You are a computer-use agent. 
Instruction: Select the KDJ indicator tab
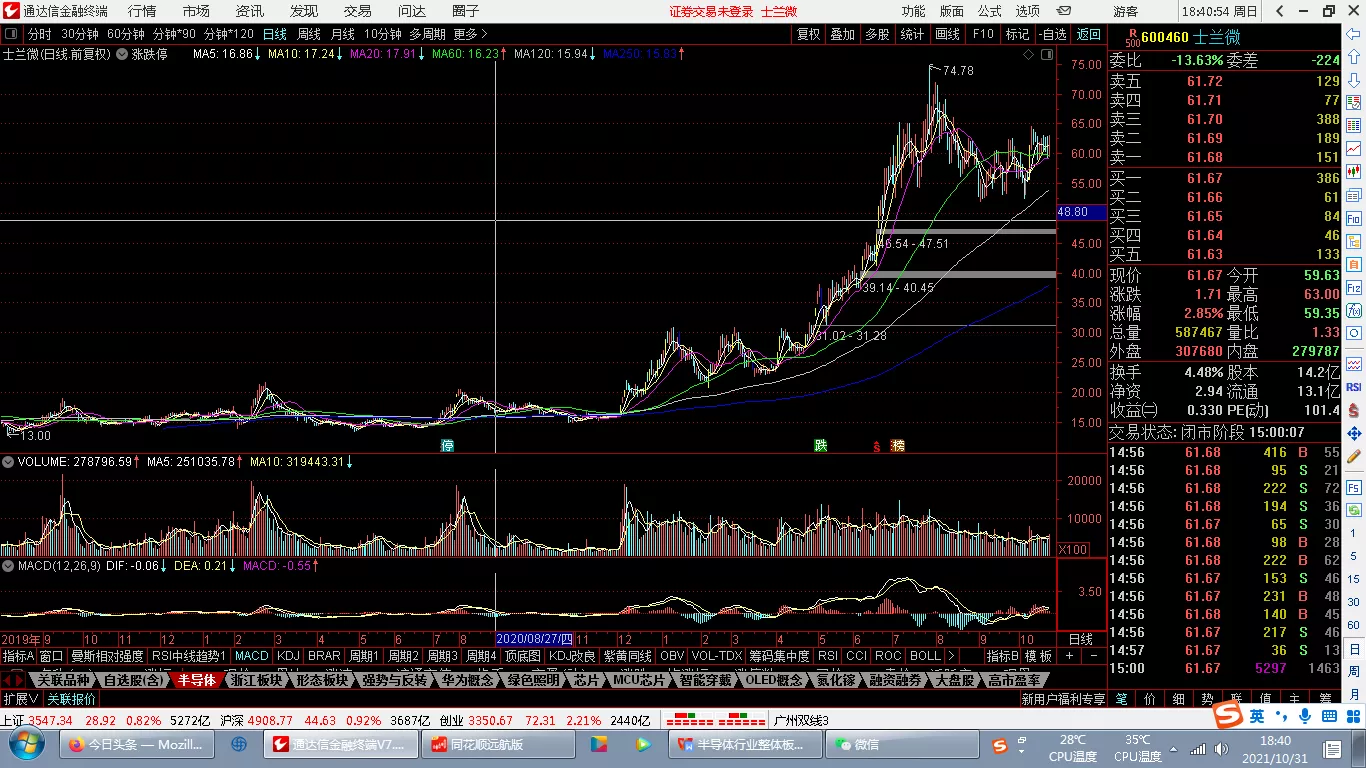[288, 656]
